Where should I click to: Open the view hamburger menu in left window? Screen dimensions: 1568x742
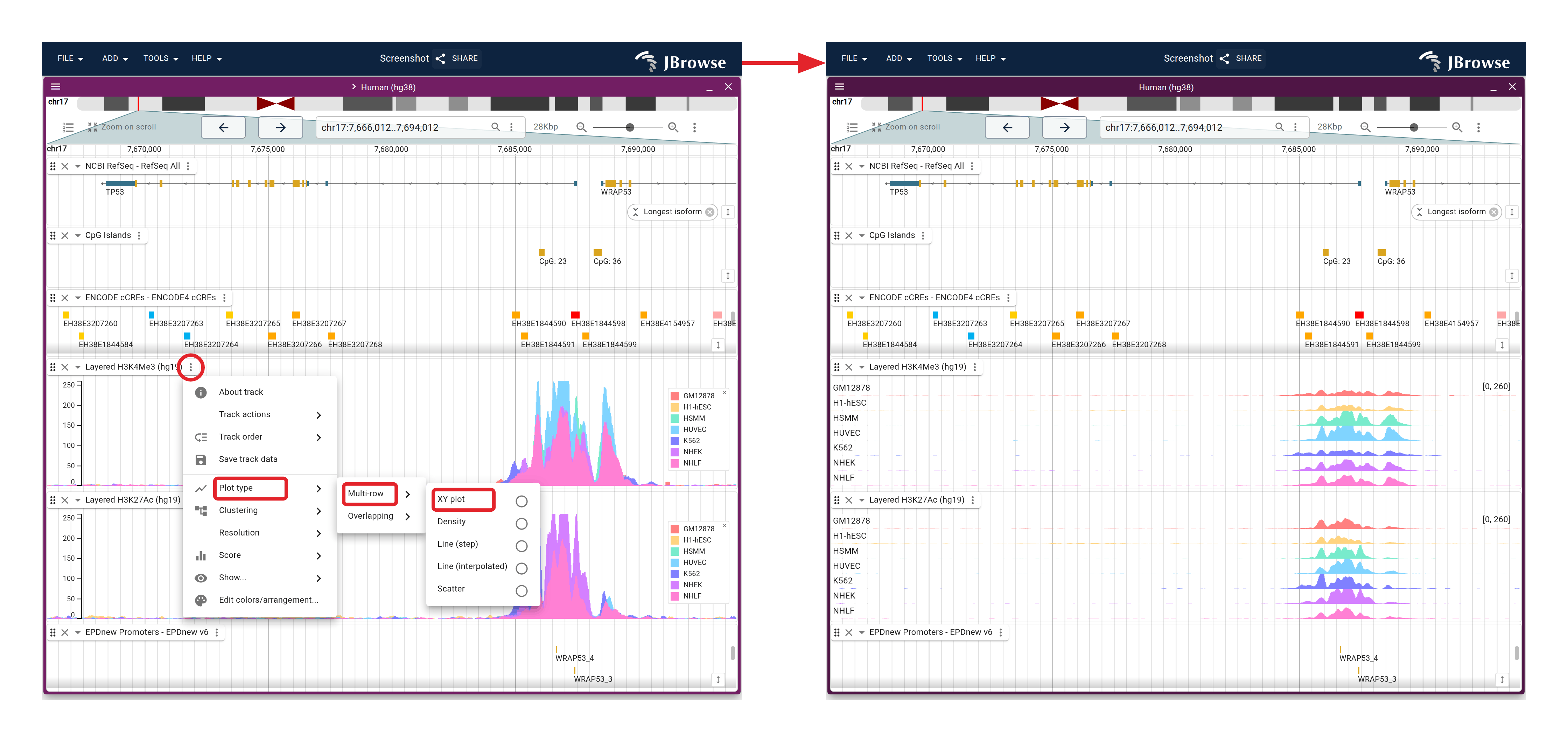56,86
